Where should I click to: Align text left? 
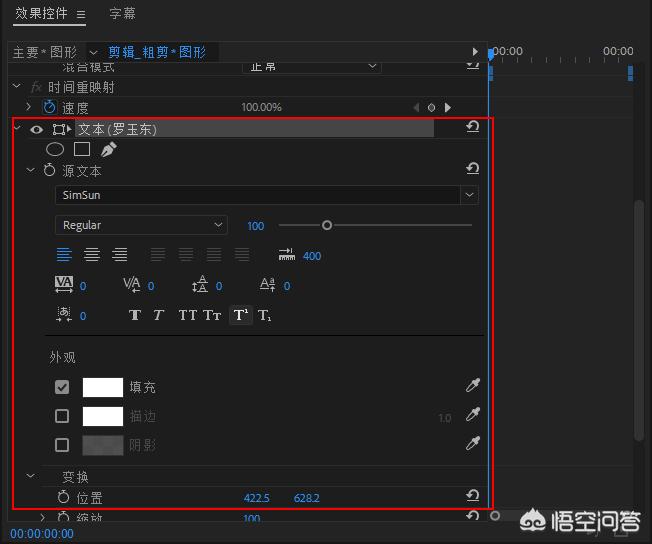click(64, 255)
